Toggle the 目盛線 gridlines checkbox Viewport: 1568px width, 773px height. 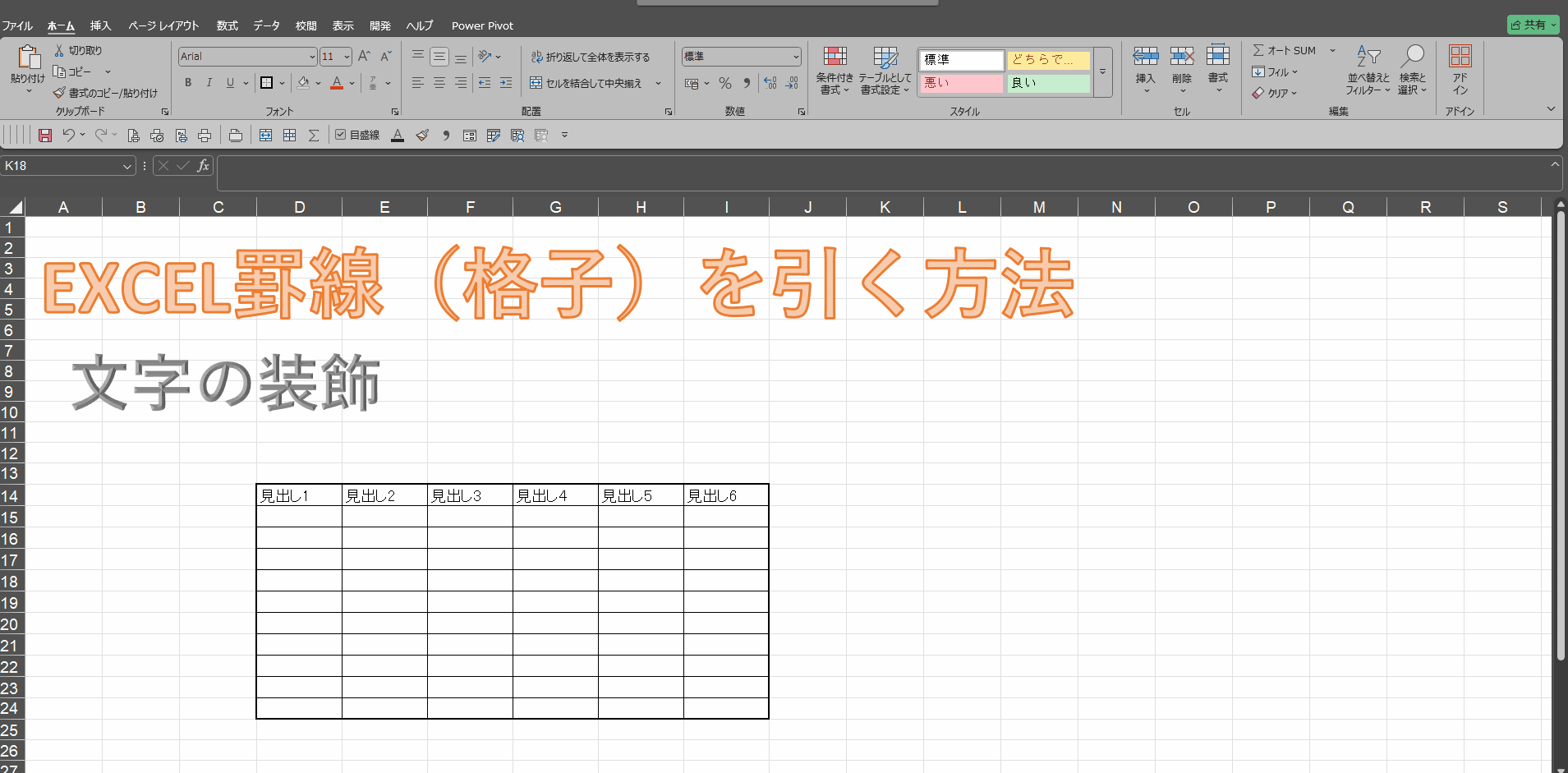click(340, 135)
